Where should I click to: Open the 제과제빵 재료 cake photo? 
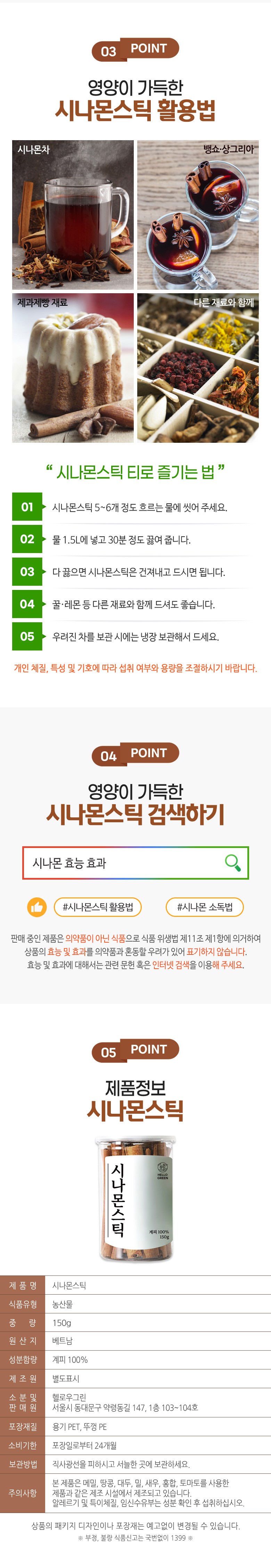coord(73,368)
